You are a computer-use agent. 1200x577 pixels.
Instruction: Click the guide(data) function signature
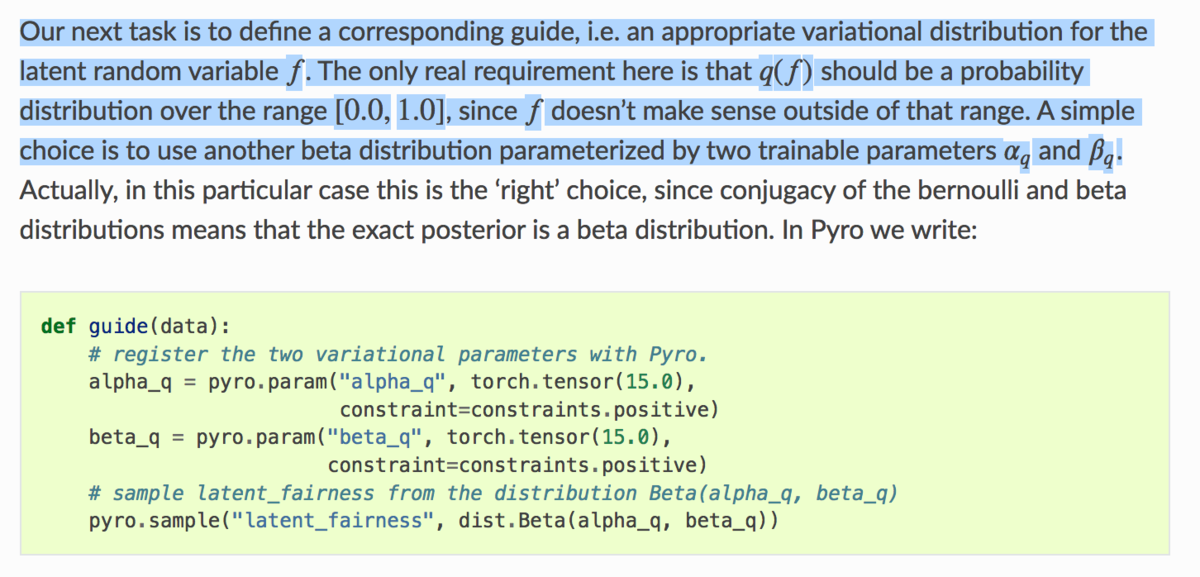click(159, 326)
